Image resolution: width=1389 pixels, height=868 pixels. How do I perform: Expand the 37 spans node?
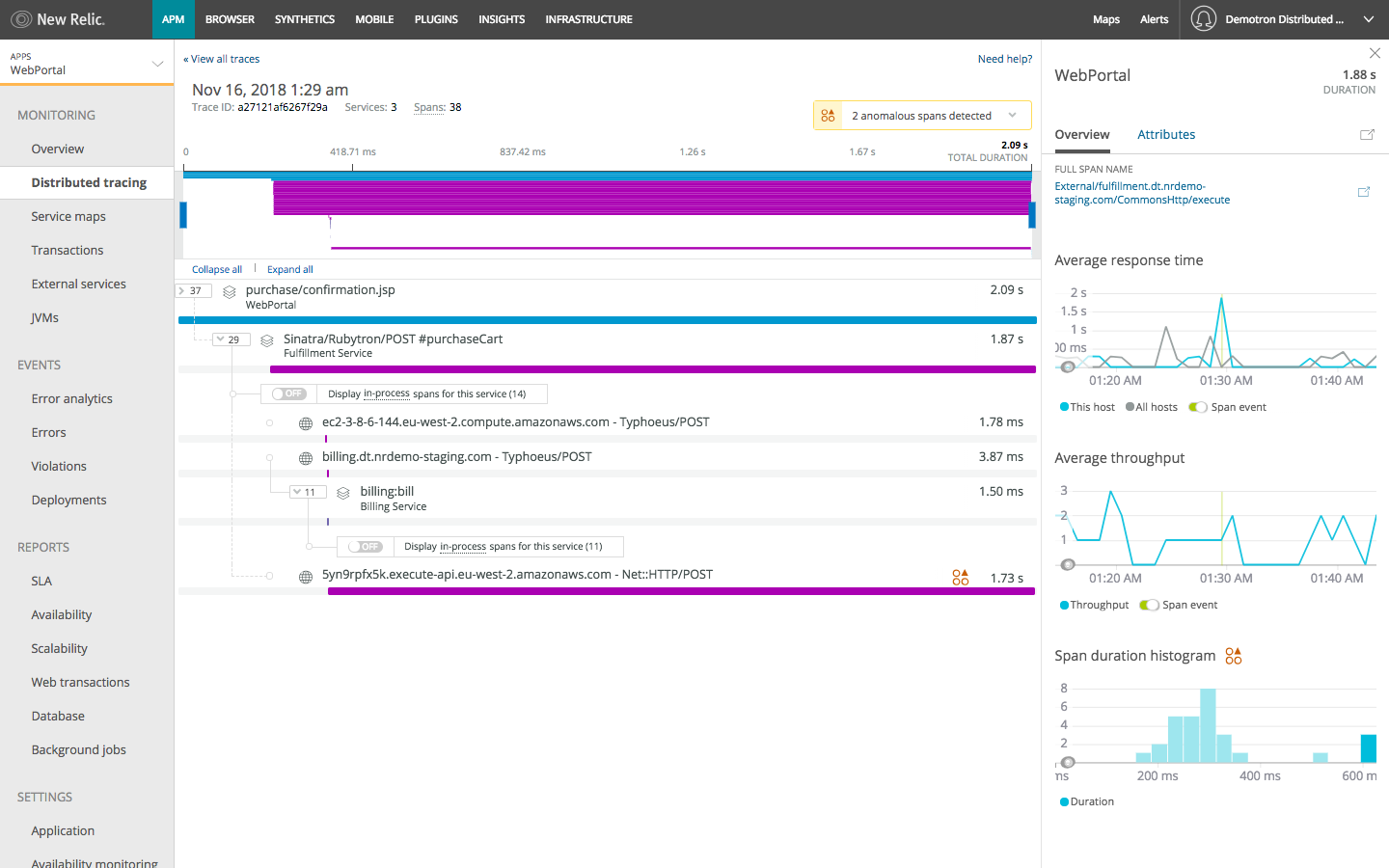tap(193, 290)
